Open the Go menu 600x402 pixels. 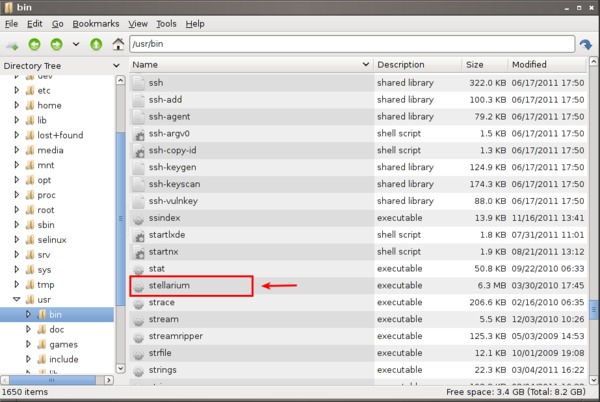point(57,24)
